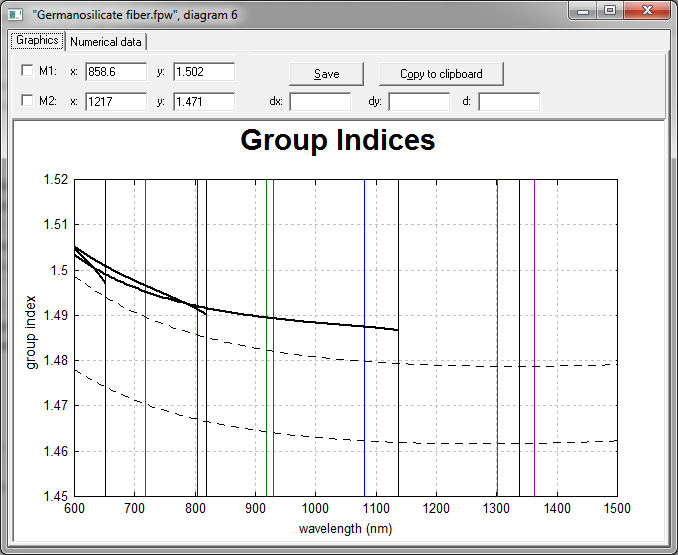
Task: Click the dy output field
Action: point(419,102)
